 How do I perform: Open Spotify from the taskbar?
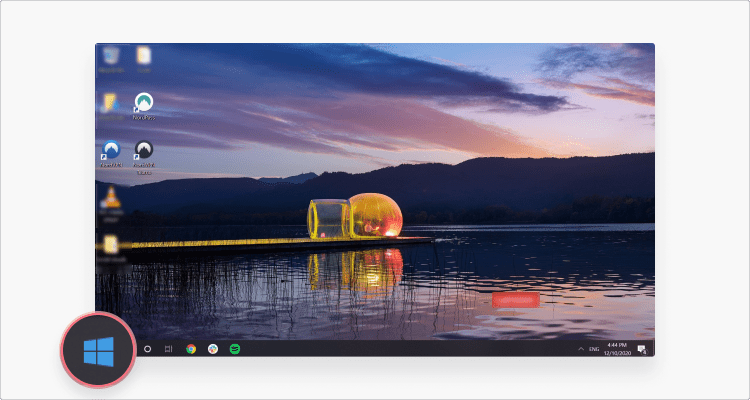(235, 349)
